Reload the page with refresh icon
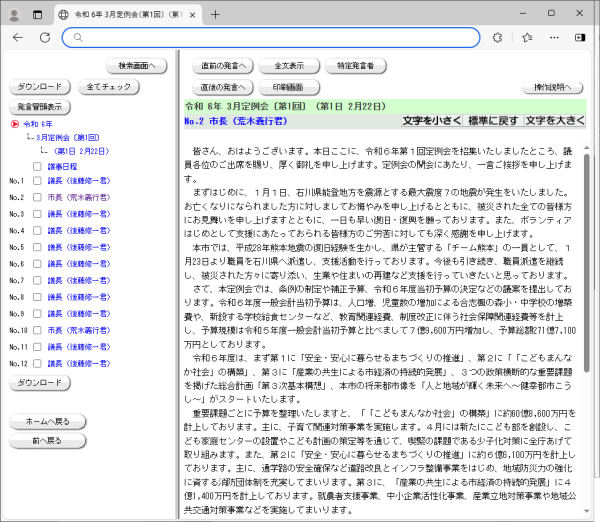Viewport: 600px width, 522px height. click(x=45, y=38)
